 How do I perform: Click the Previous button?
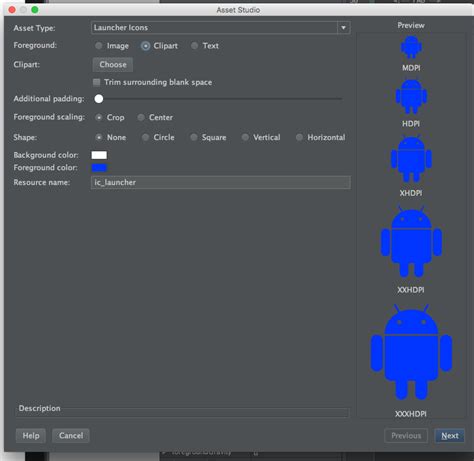[406, 436]
